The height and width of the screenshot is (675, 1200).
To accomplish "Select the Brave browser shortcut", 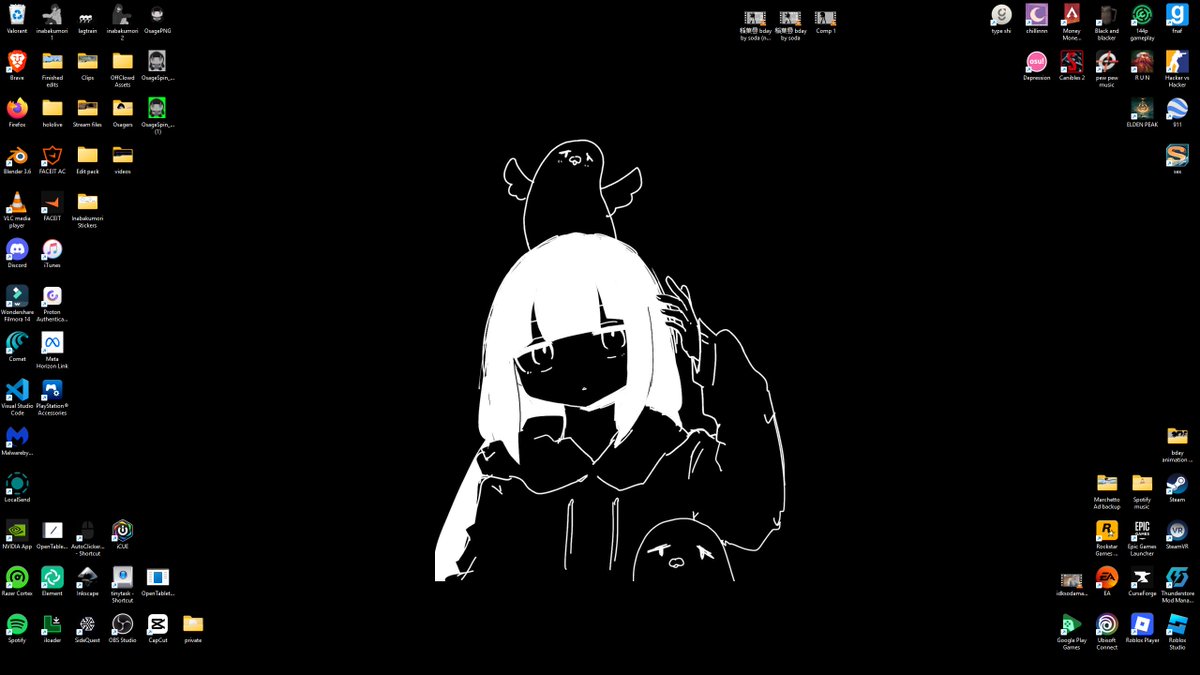I will (x=17, y=62).
